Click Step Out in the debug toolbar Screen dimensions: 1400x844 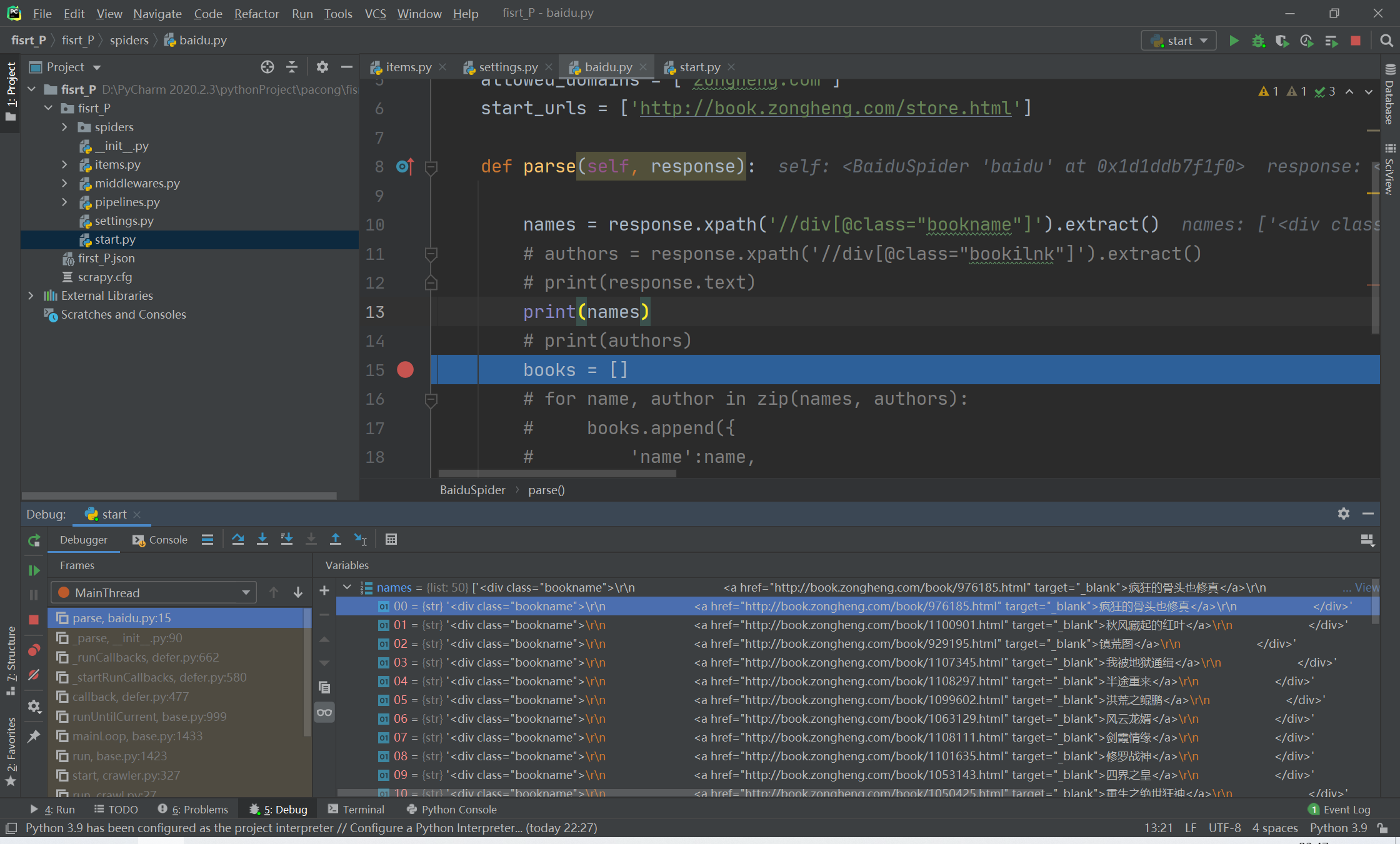(x=335, y=539)
